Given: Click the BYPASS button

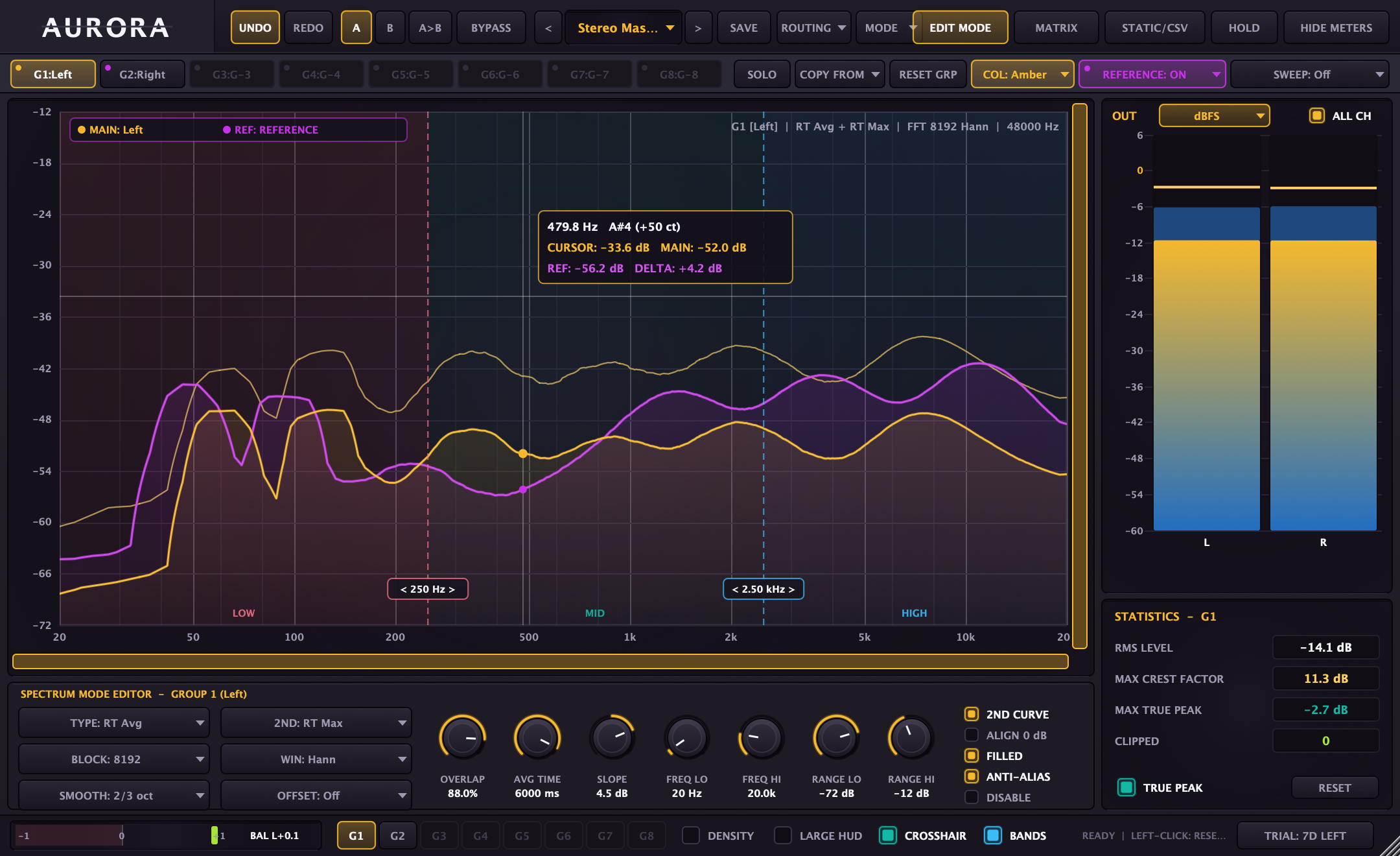Looking at the screenshot, I should [491, 28].
